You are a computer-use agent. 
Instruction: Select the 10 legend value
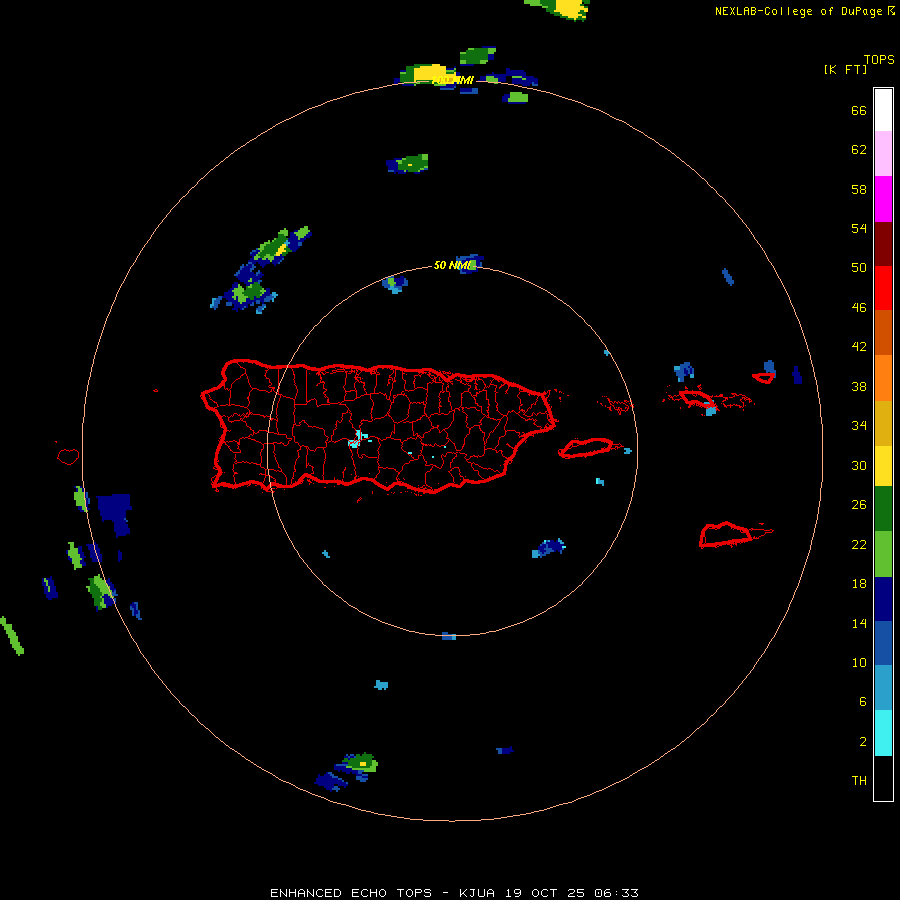tap(859, 662)
